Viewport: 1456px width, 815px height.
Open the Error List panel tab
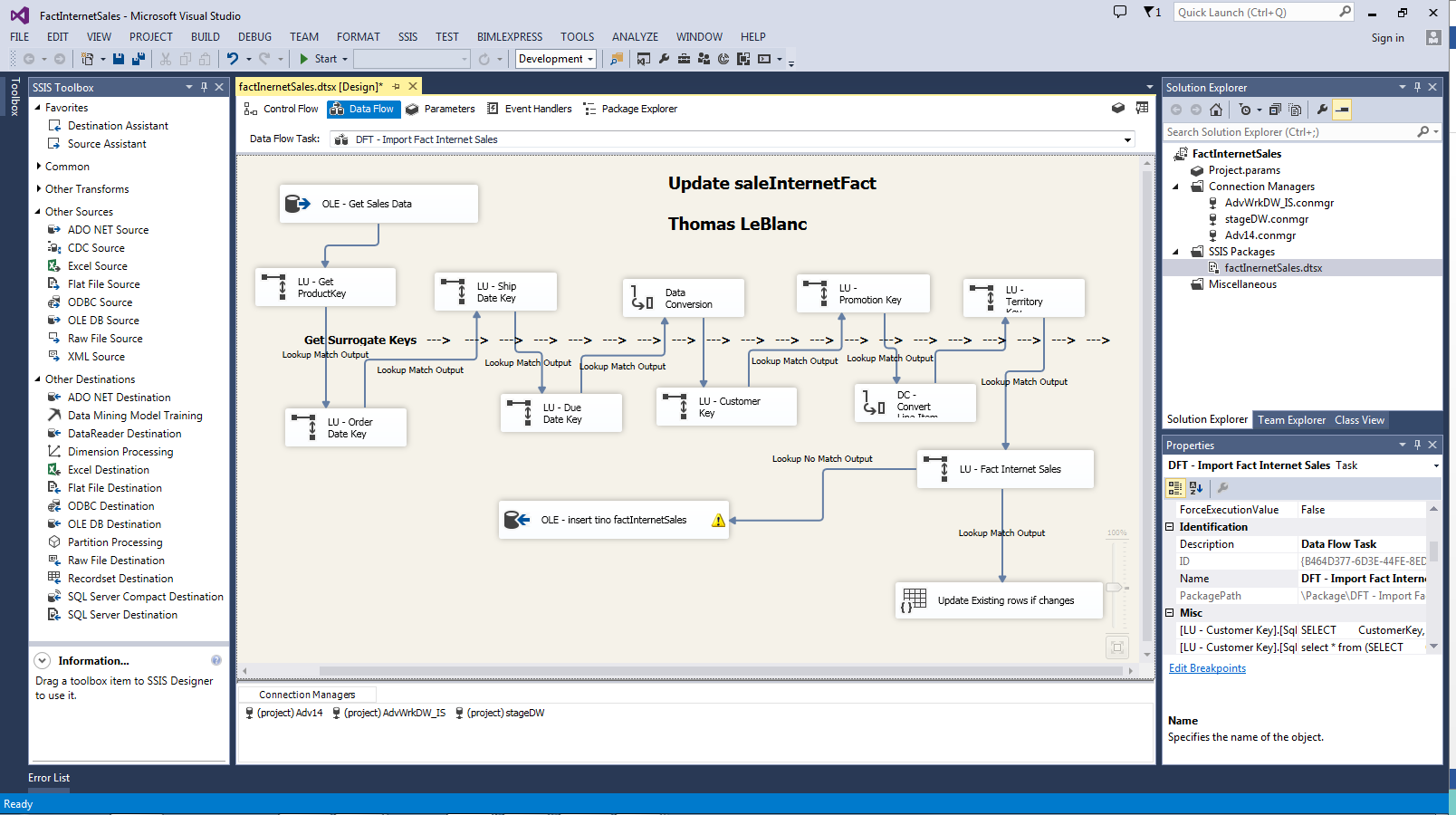coord(49,778)
